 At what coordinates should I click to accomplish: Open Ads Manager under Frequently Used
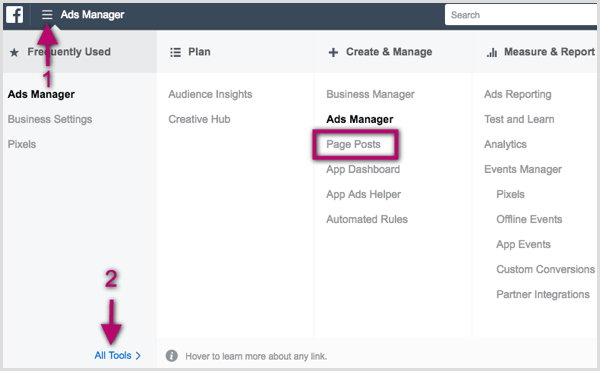(41, 94)
